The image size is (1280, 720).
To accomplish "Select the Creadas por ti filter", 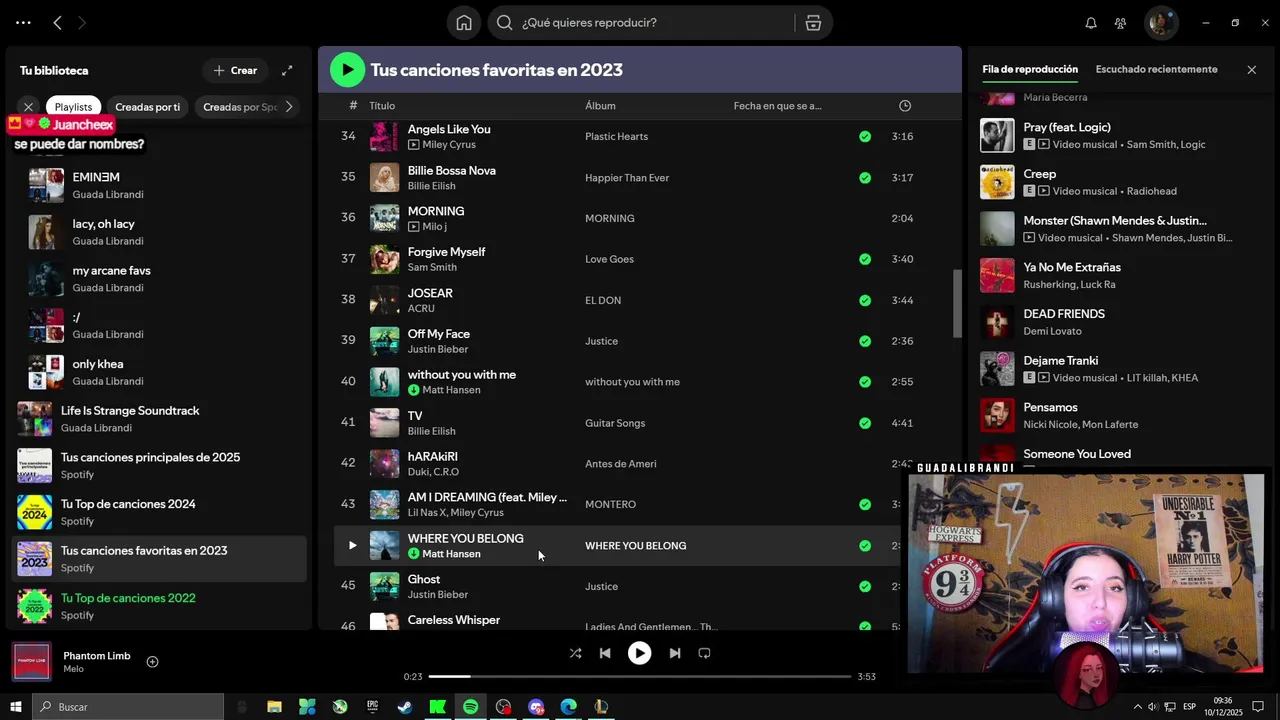I will click(148, 107).
